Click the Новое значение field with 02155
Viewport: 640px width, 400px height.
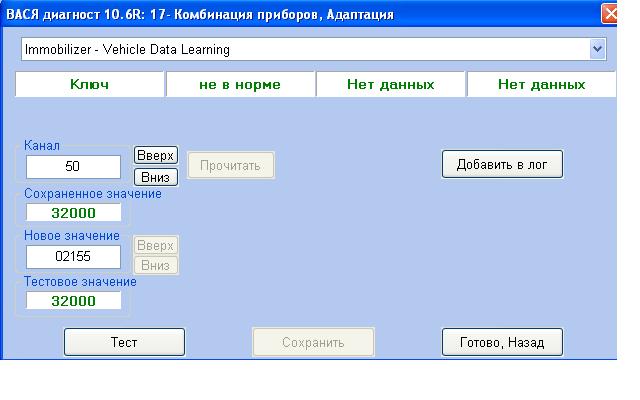coord(73,257)
